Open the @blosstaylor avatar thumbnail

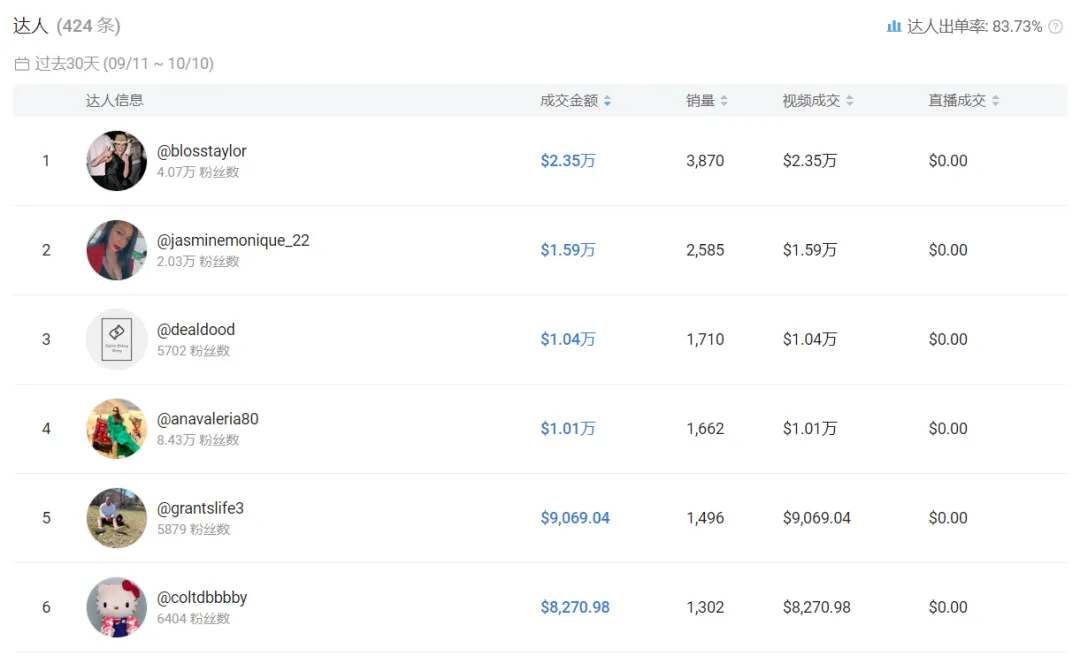(116, 161)
